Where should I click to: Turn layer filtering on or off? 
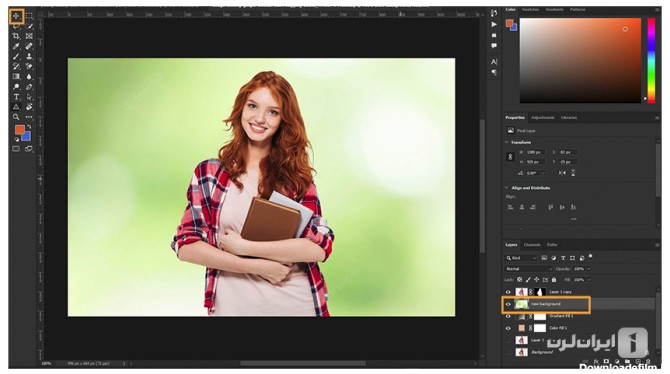pyautogui.click(x=591, y=256)
